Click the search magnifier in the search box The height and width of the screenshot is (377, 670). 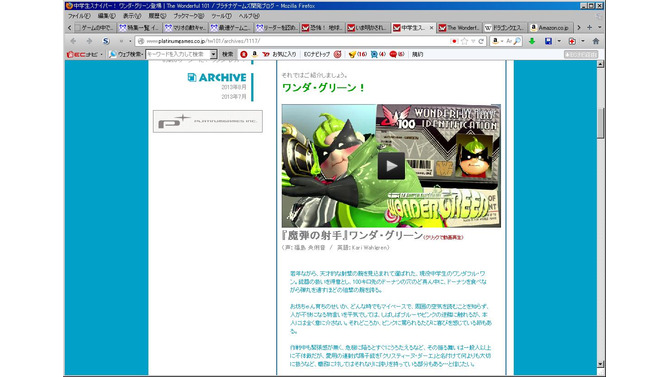pyautogui.click(x=517, y=41)
